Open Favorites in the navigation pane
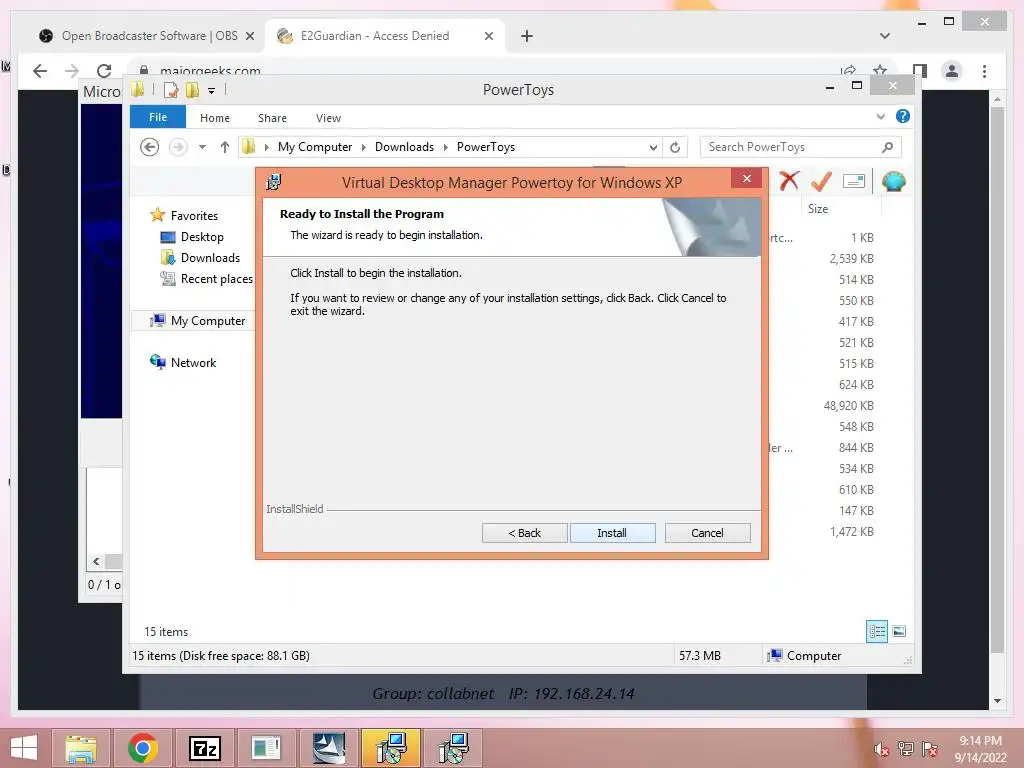 point(193,216)
